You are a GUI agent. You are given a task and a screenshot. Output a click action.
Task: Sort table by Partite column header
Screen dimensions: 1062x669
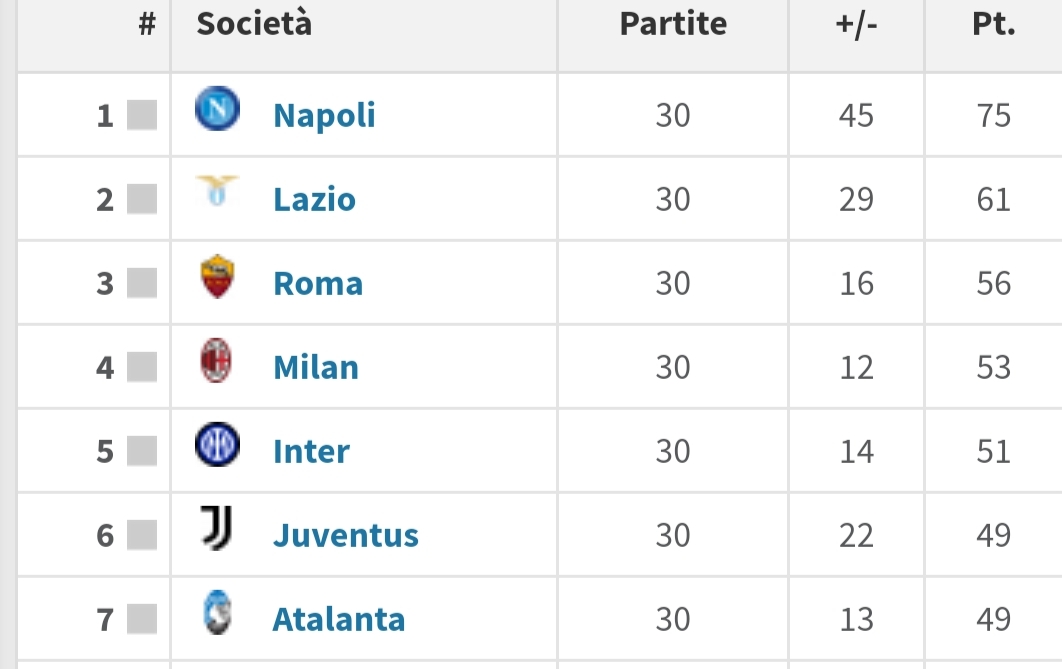(x=673, y=24)
